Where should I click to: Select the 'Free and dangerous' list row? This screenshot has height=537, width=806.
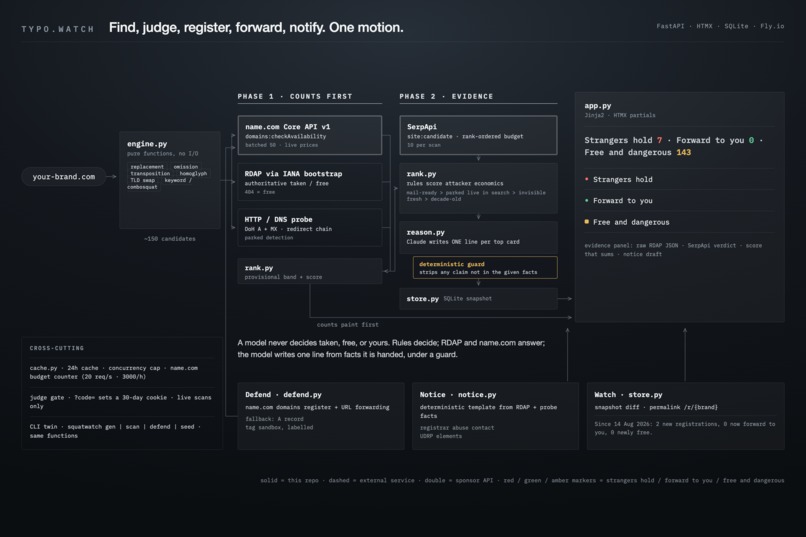point(679,222)
